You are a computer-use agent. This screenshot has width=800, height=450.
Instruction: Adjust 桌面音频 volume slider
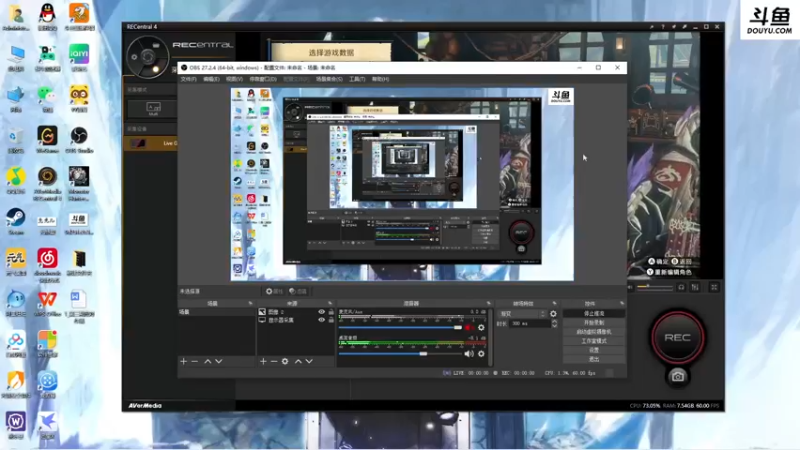[x=400, y=354]
